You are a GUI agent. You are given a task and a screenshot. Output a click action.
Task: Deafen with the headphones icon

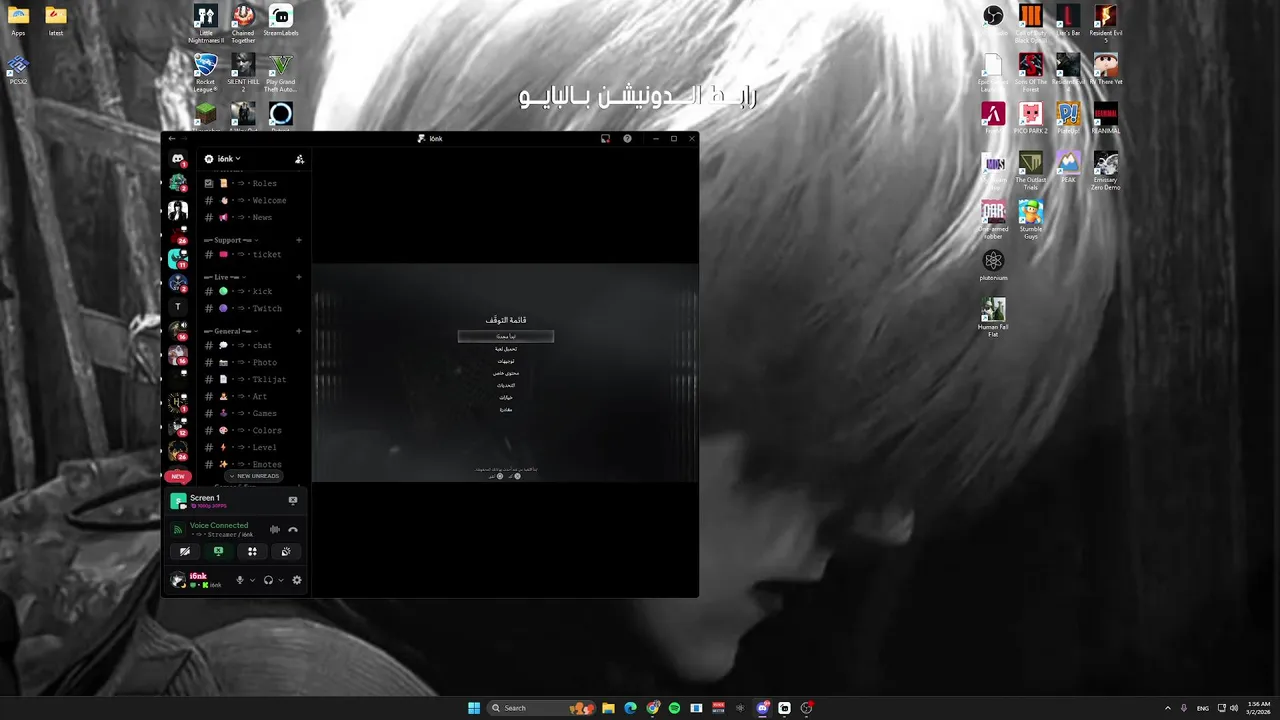(268, 580)
